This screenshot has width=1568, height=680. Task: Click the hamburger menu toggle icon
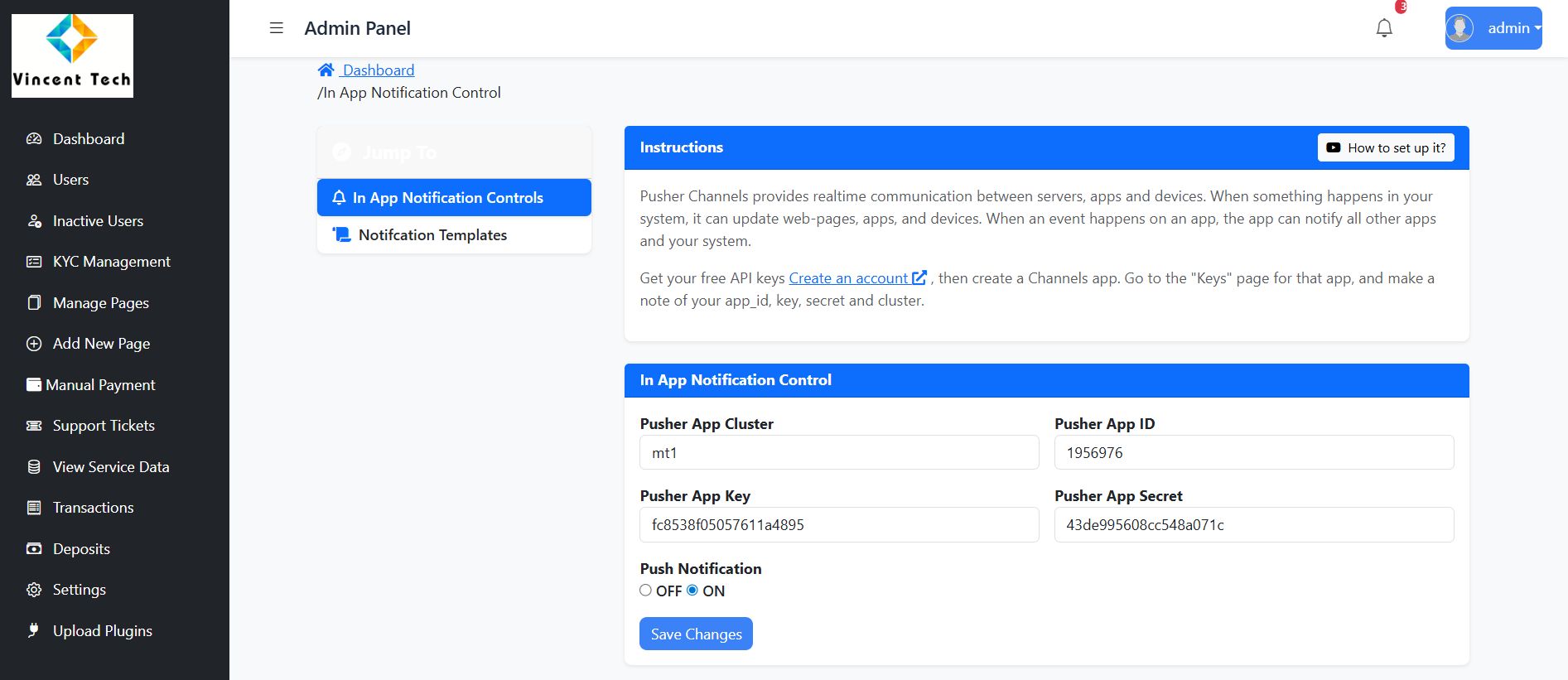pos(277,28)
